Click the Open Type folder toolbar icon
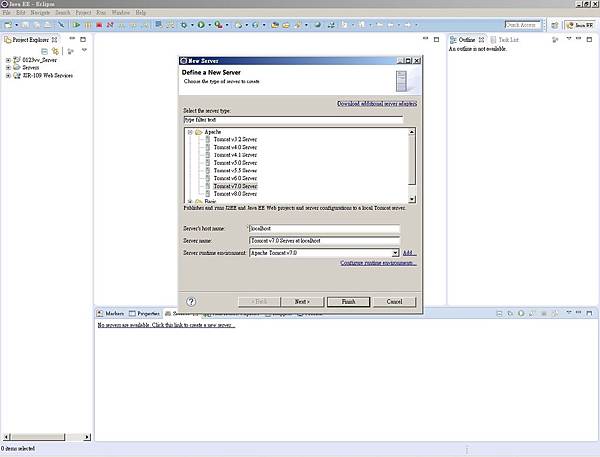 [x=275, y=25]
